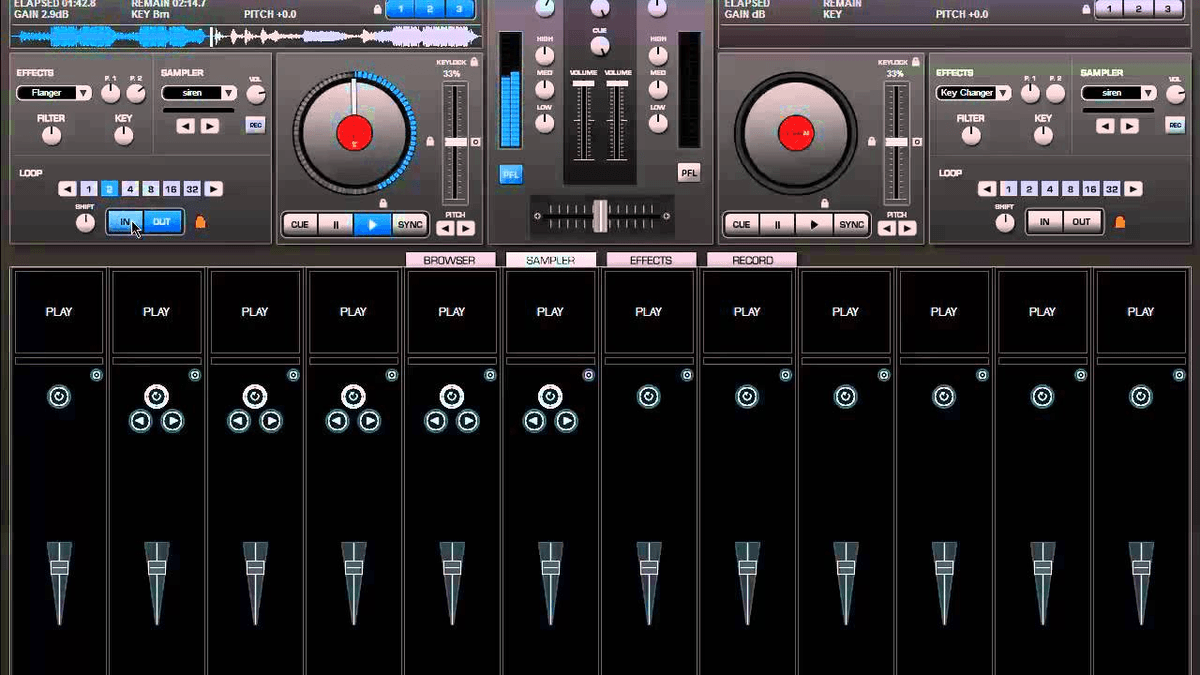Set loop IN point on left deck
This screenshot has width=1200, height=675.
pos(126,222)
